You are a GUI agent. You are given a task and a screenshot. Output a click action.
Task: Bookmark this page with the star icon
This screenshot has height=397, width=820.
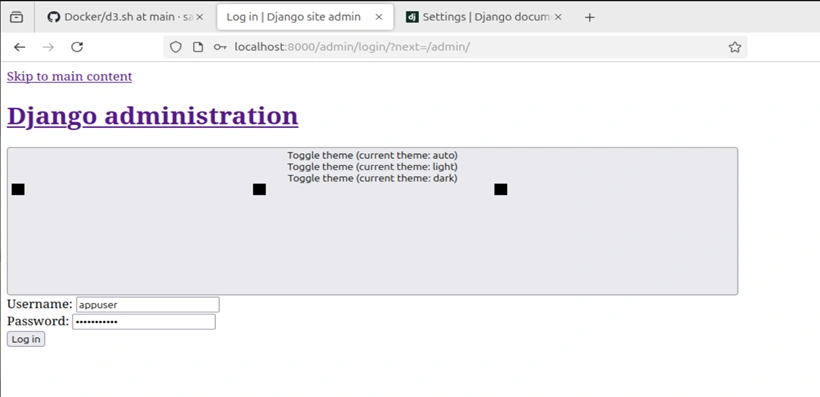[x=735, y=47]
